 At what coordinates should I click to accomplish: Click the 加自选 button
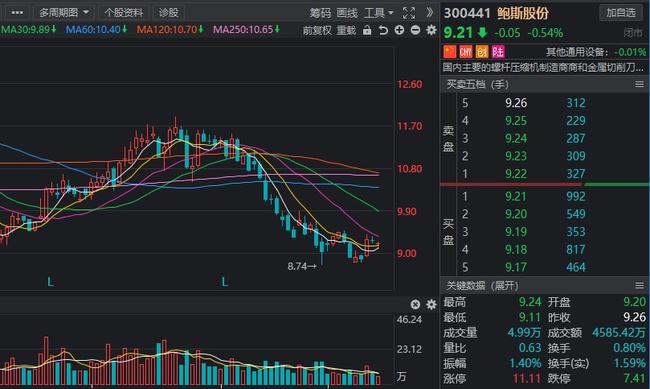(621, 13)
